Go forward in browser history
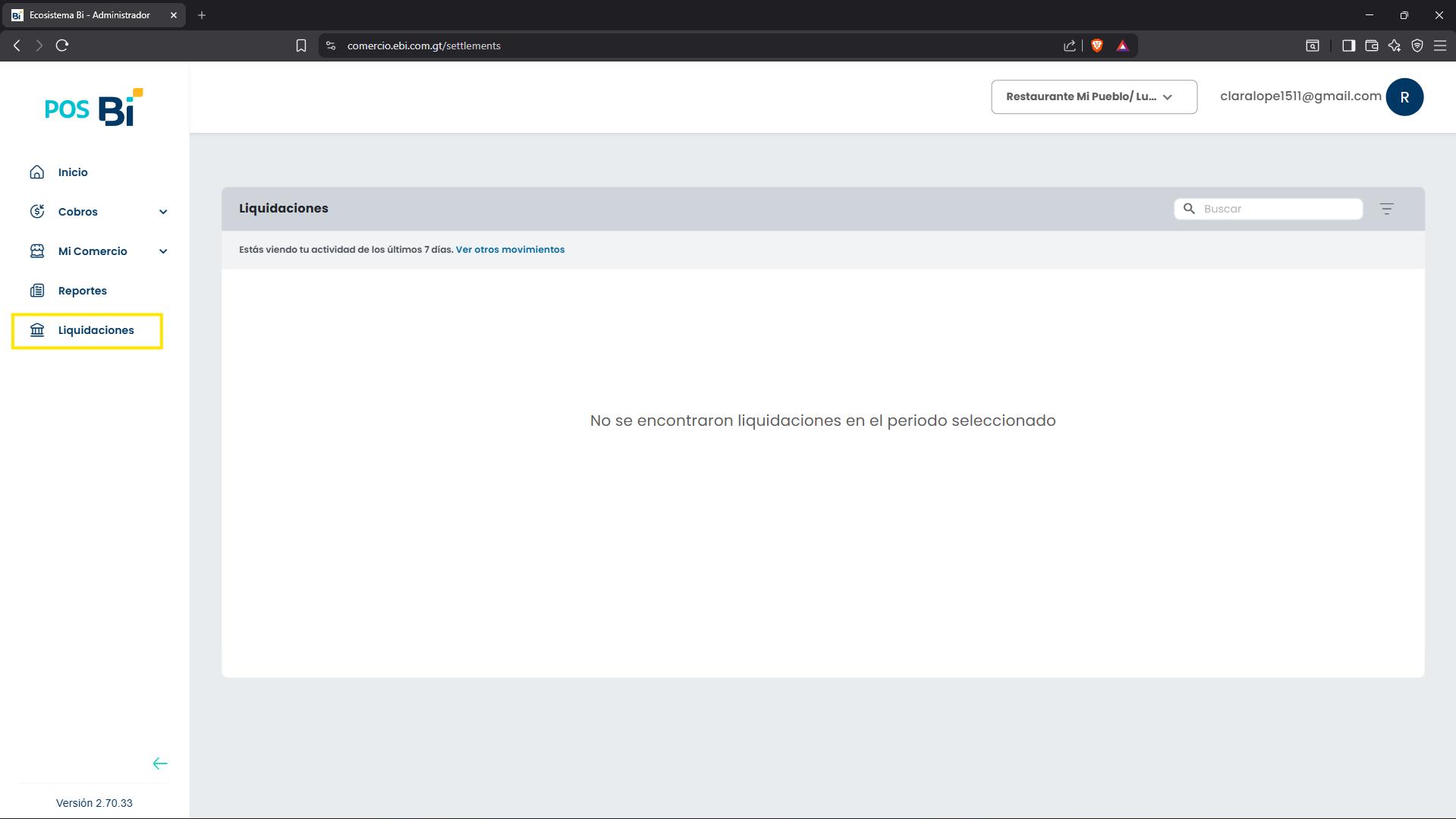The image size is (1456, 819). click(x=39, y=46)
